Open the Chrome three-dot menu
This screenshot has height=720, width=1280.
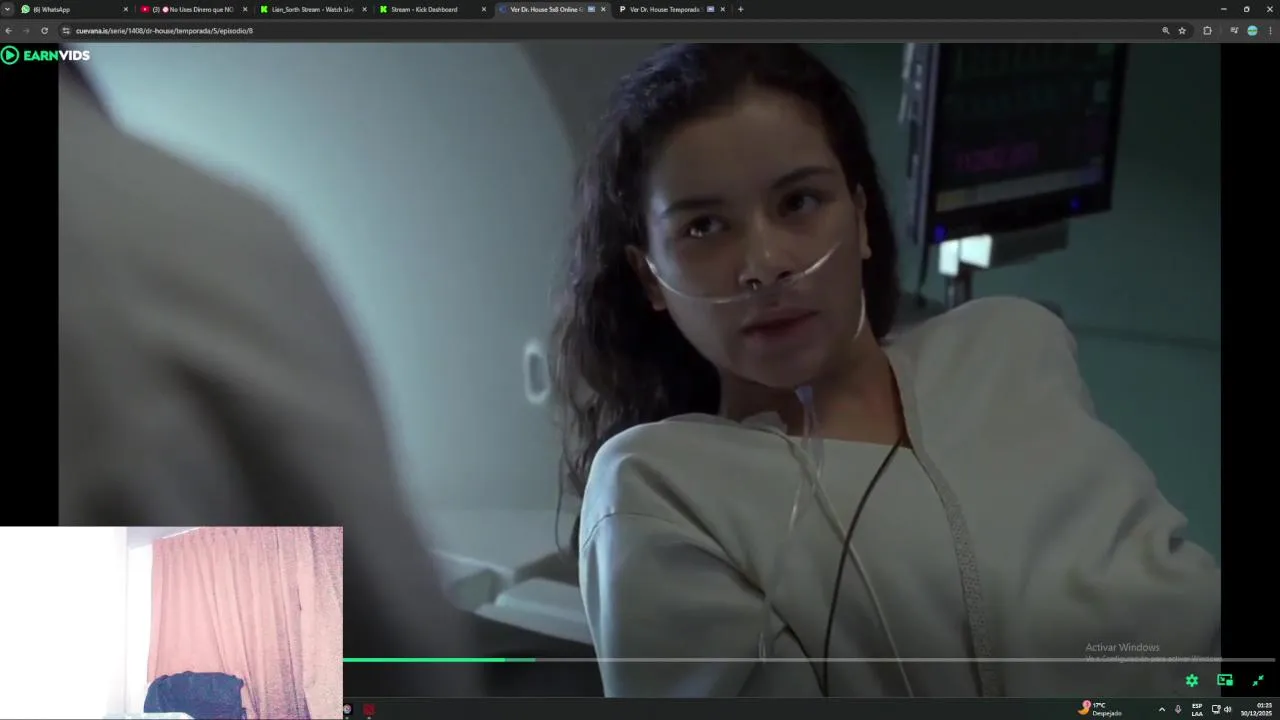click(1271, 31)
